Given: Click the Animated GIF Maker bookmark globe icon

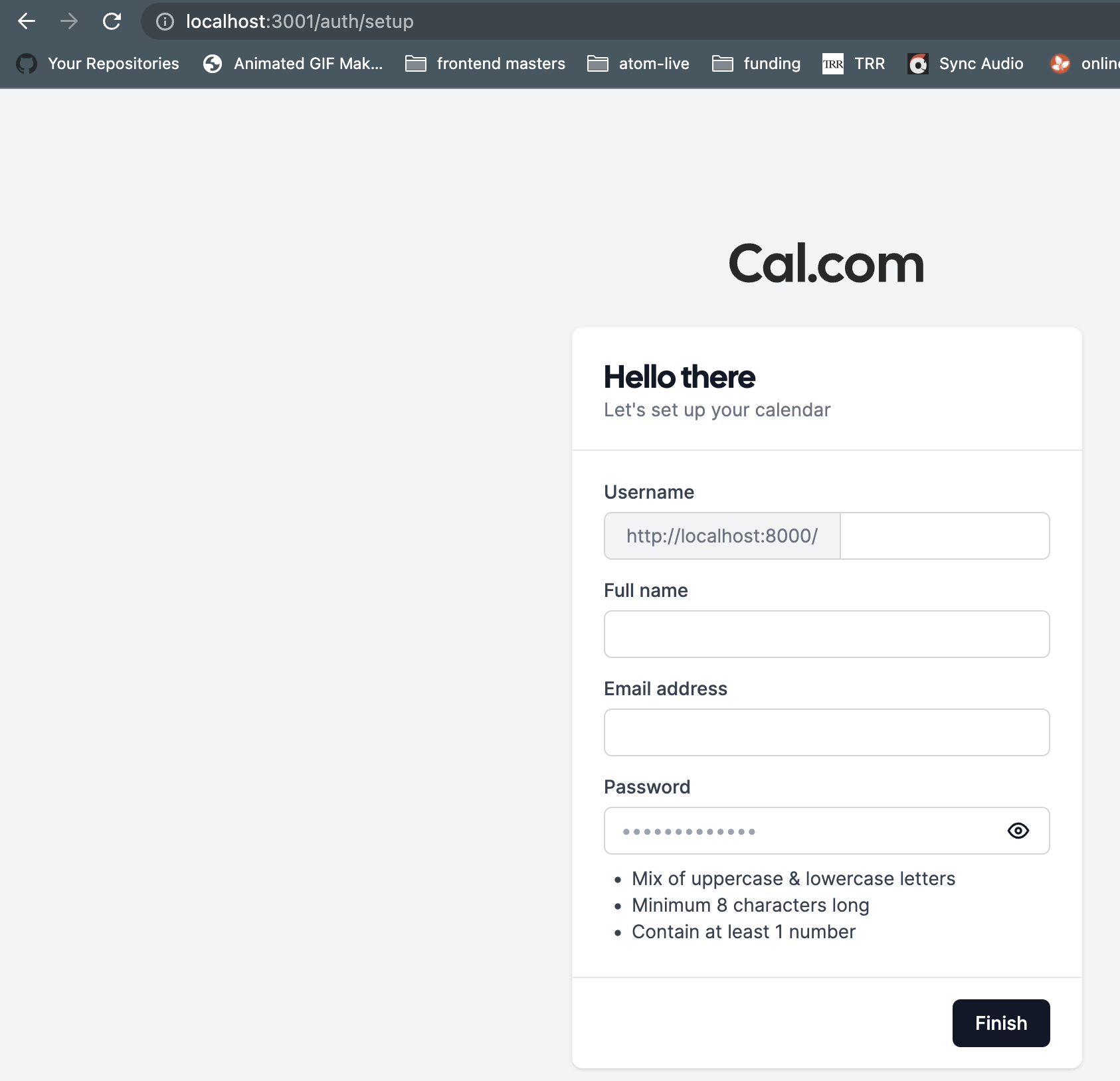Looking at the screenshot, I should click(x=213, y=63).
